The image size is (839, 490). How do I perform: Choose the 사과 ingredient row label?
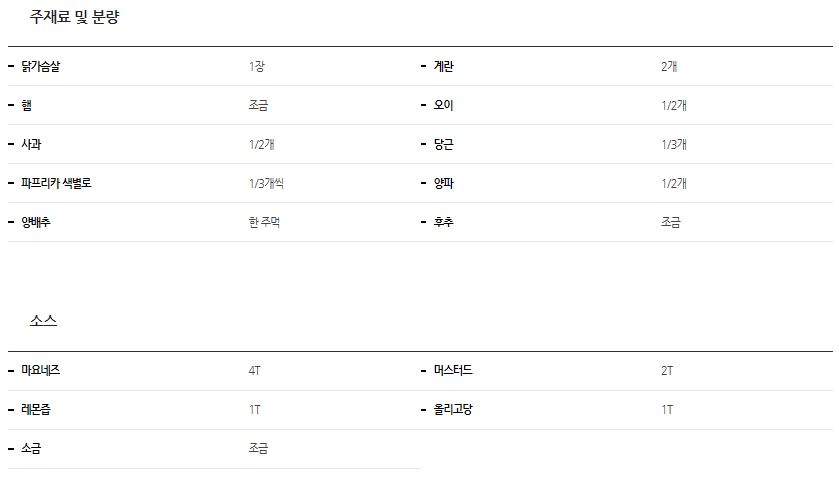(x=32, y=144)
